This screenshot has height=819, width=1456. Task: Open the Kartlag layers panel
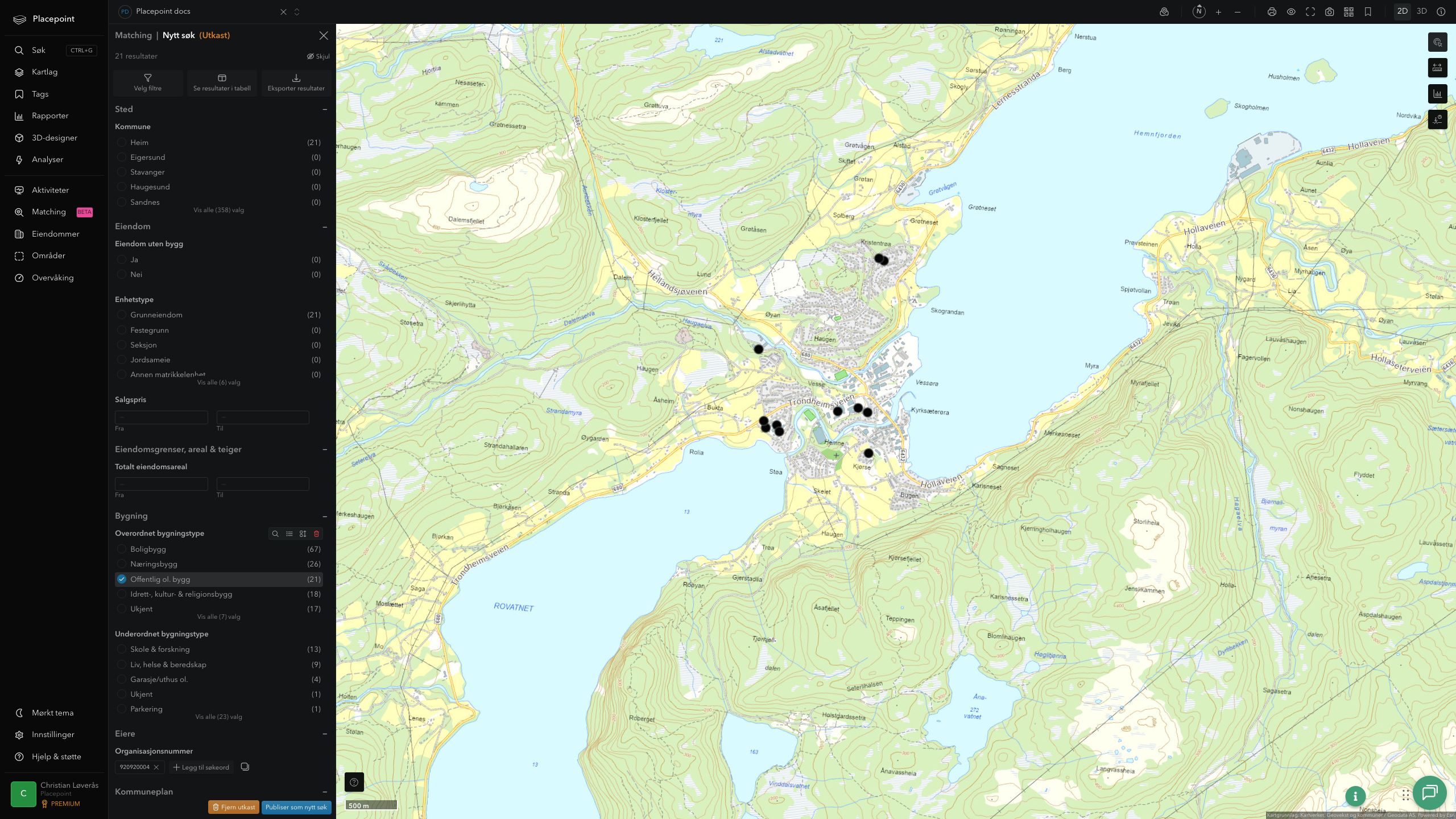pos(44,72)
